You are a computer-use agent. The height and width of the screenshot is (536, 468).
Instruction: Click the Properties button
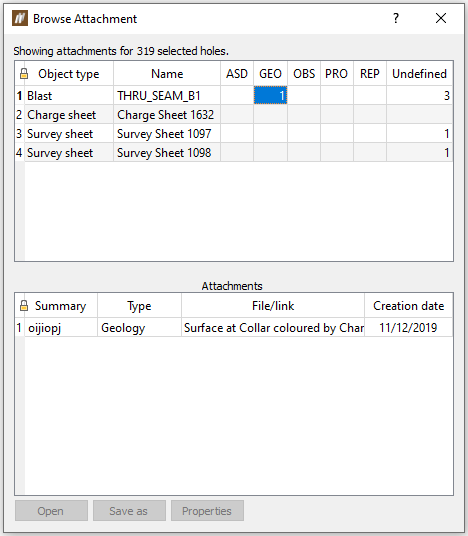pos(207,511)
